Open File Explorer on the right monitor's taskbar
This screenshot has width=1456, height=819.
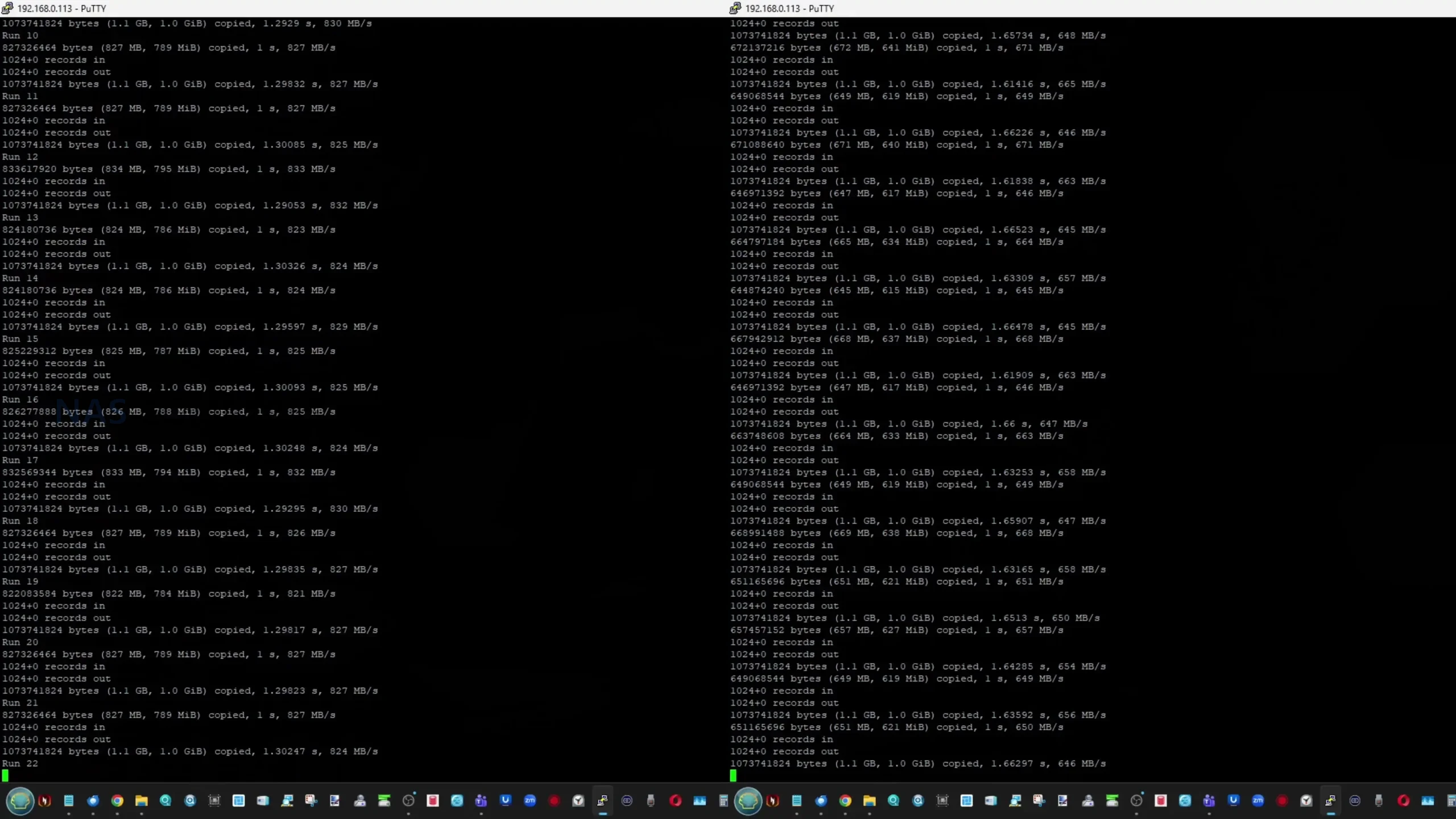coord(869,801)
